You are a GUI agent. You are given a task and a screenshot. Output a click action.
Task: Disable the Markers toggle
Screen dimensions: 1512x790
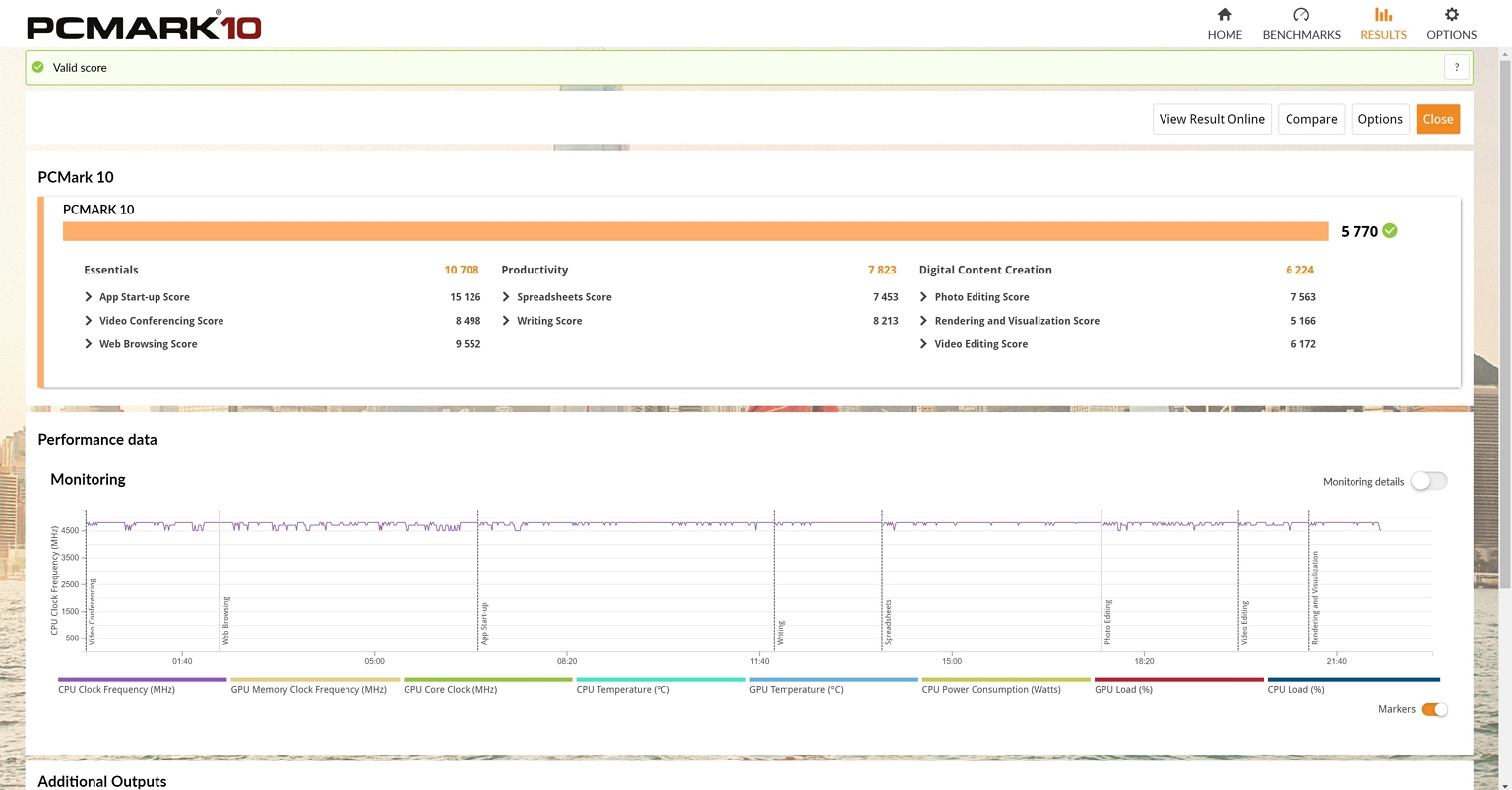[x=1434, y=709]
